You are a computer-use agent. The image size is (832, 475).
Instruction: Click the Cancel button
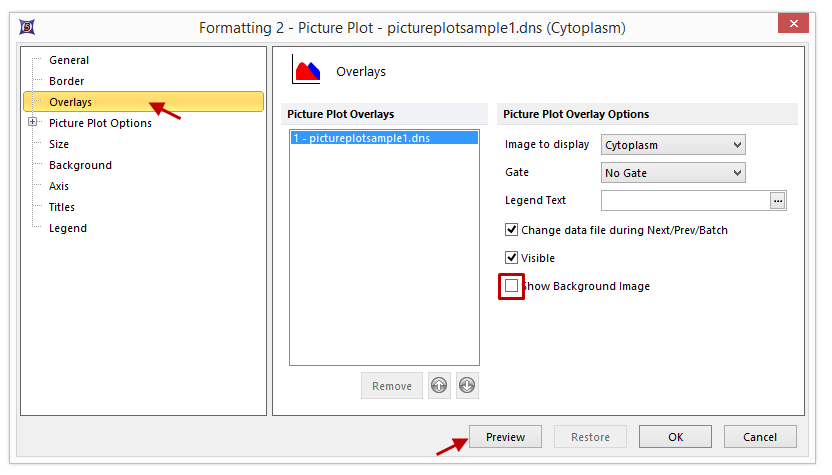760,437
